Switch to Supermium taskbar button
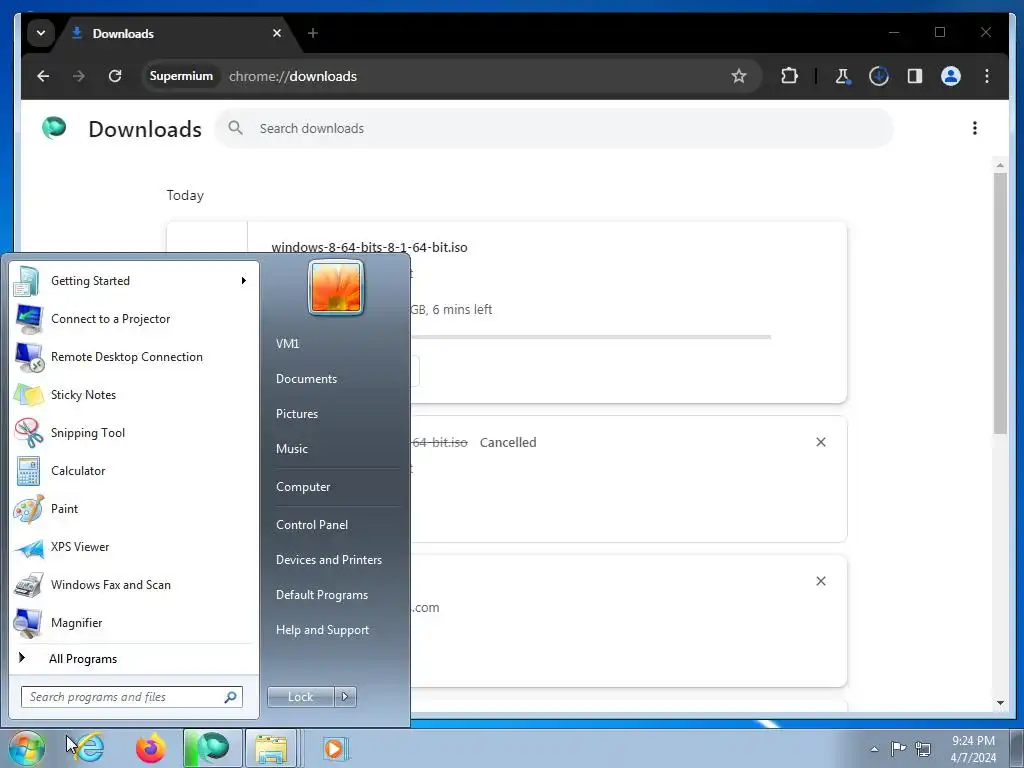Image resolution: width=1024 pixels, height=768 pixels. 212,748
